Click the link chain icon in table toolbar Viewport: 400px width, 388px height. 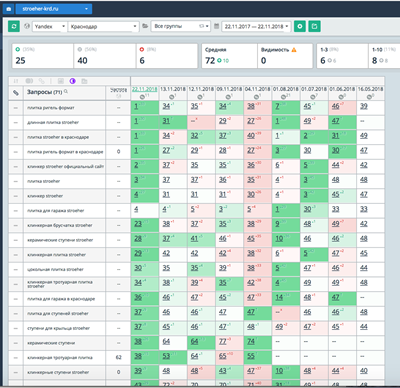pos(41,81)
